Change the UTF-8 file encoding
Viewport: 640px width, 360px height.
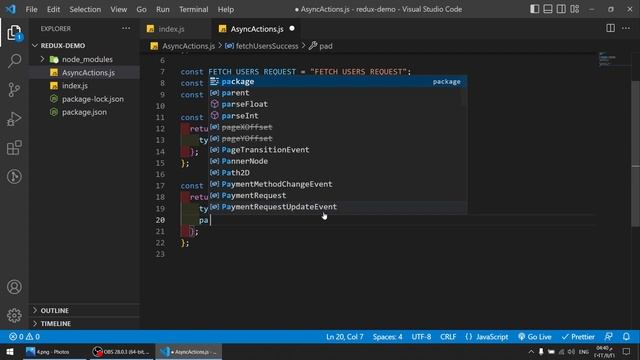421,337
